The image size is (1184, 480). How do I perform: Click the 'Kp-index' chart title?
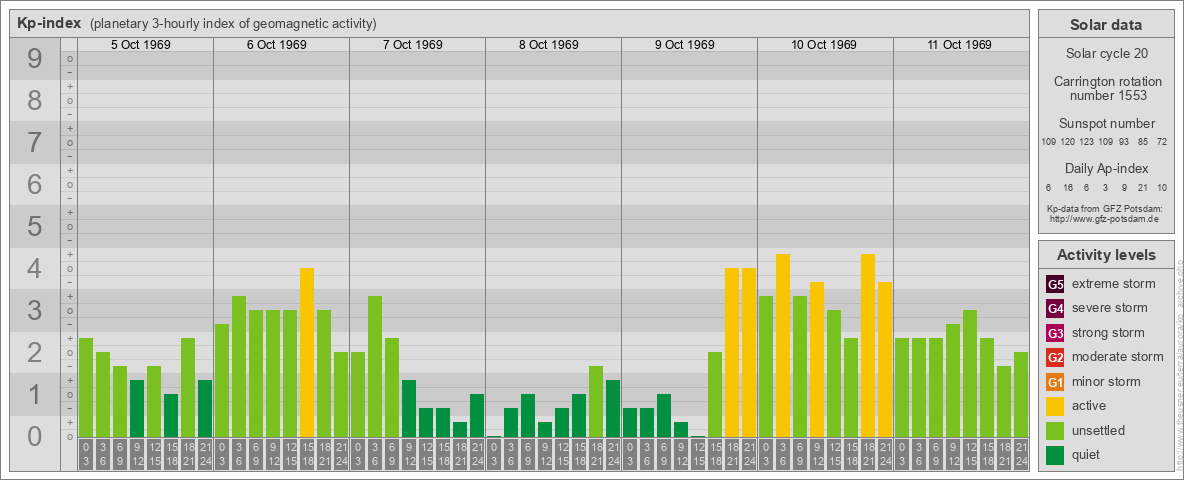pos(49,23)
